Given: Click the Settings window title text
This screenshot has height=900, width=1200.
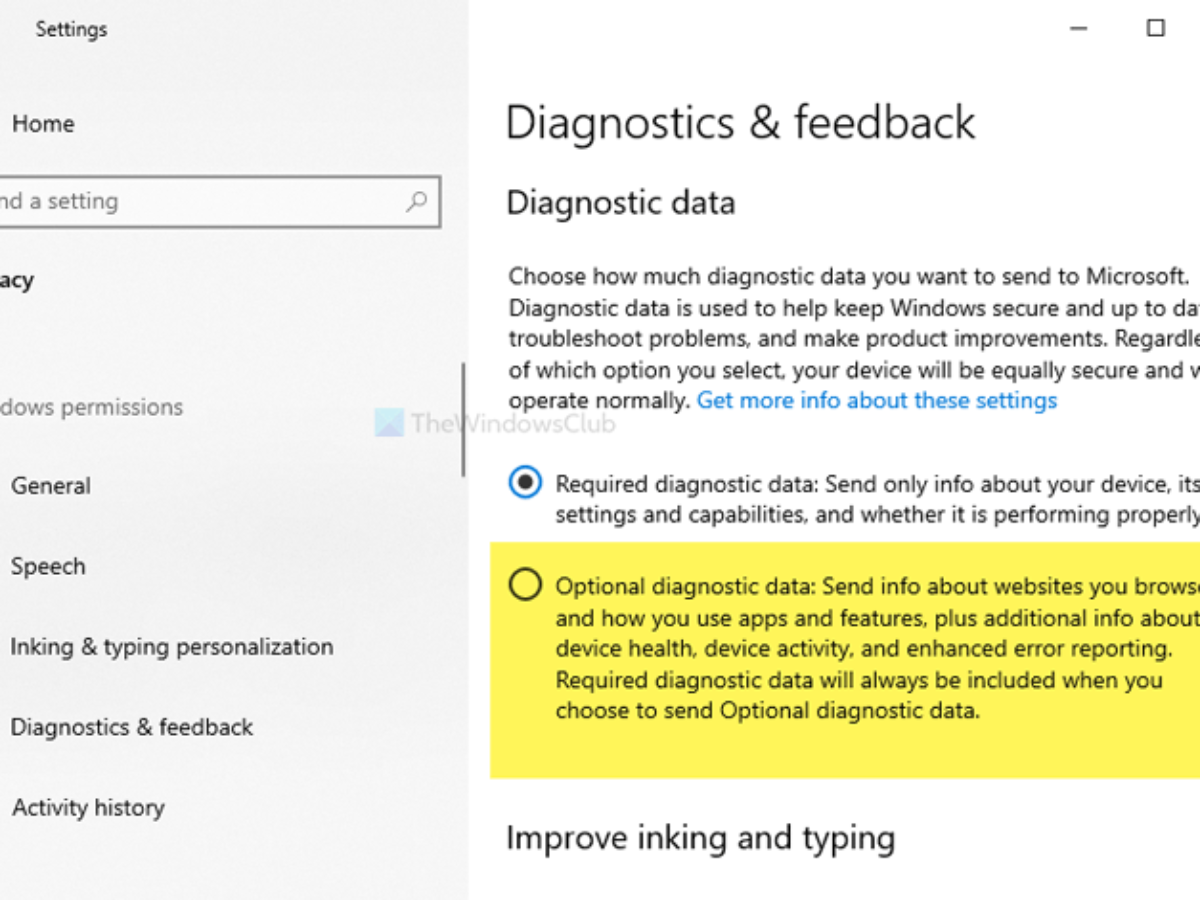Looking at the screenshot, I should (71, 29).
